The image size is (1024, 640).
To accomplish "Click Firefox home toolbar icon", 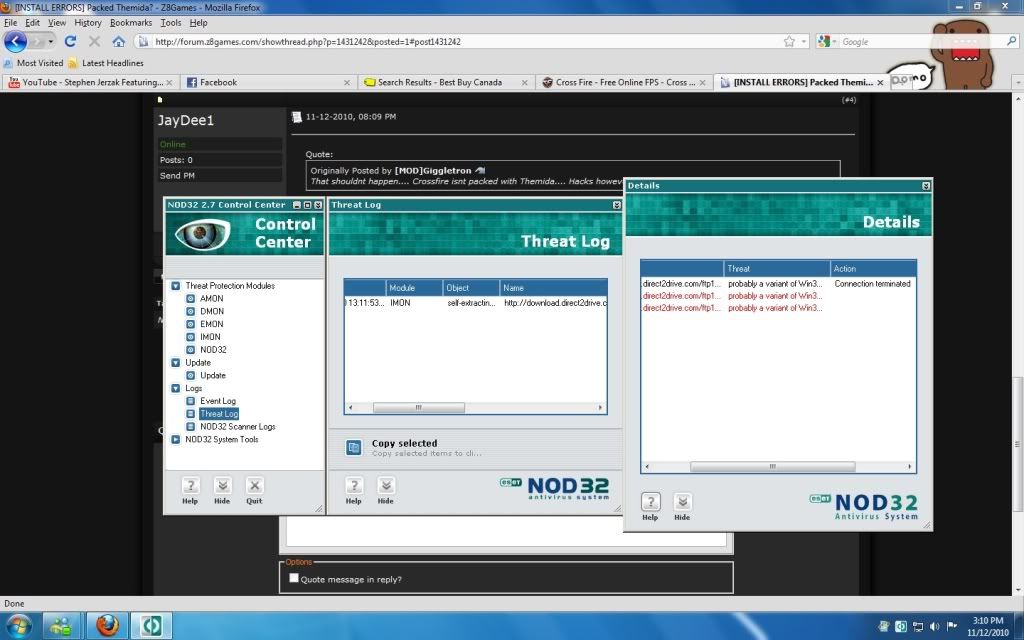I will click(119, 42).
